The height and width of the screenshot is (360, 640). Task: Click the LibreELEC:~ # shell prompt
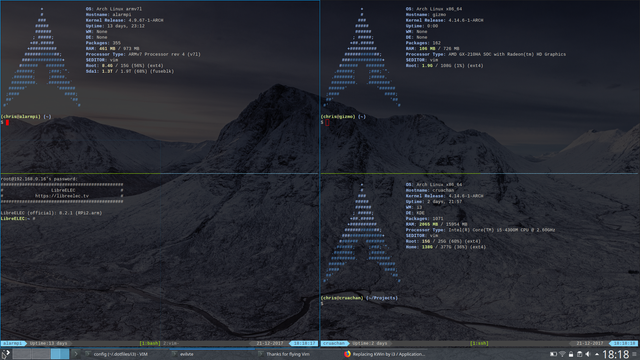point(18,219)
